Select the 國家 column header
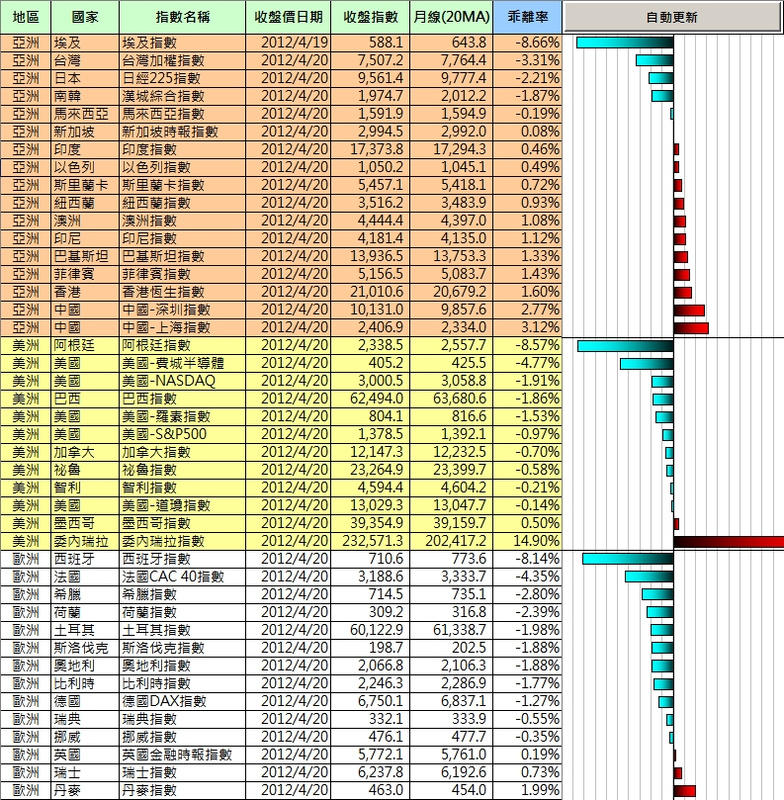The width and height of the screenshot is (784, 800). 85,17
